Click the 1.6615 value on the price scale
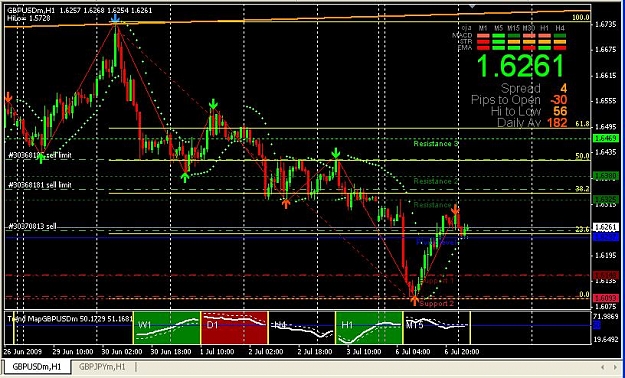 click(x=606, y=75)
